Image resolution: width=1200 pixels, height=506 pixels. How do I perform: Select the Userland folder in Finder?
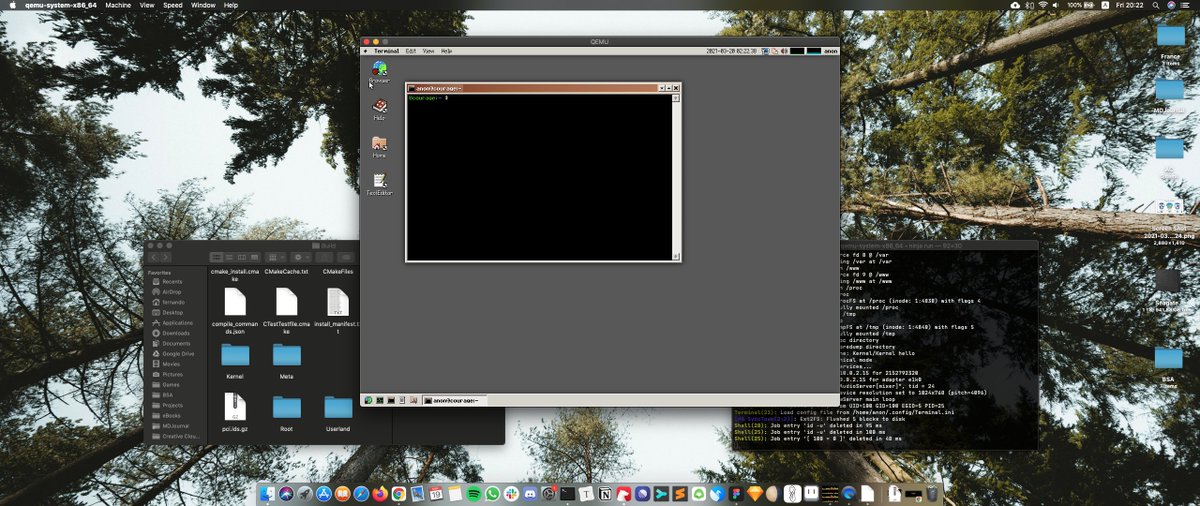click(x=338, y=407)
